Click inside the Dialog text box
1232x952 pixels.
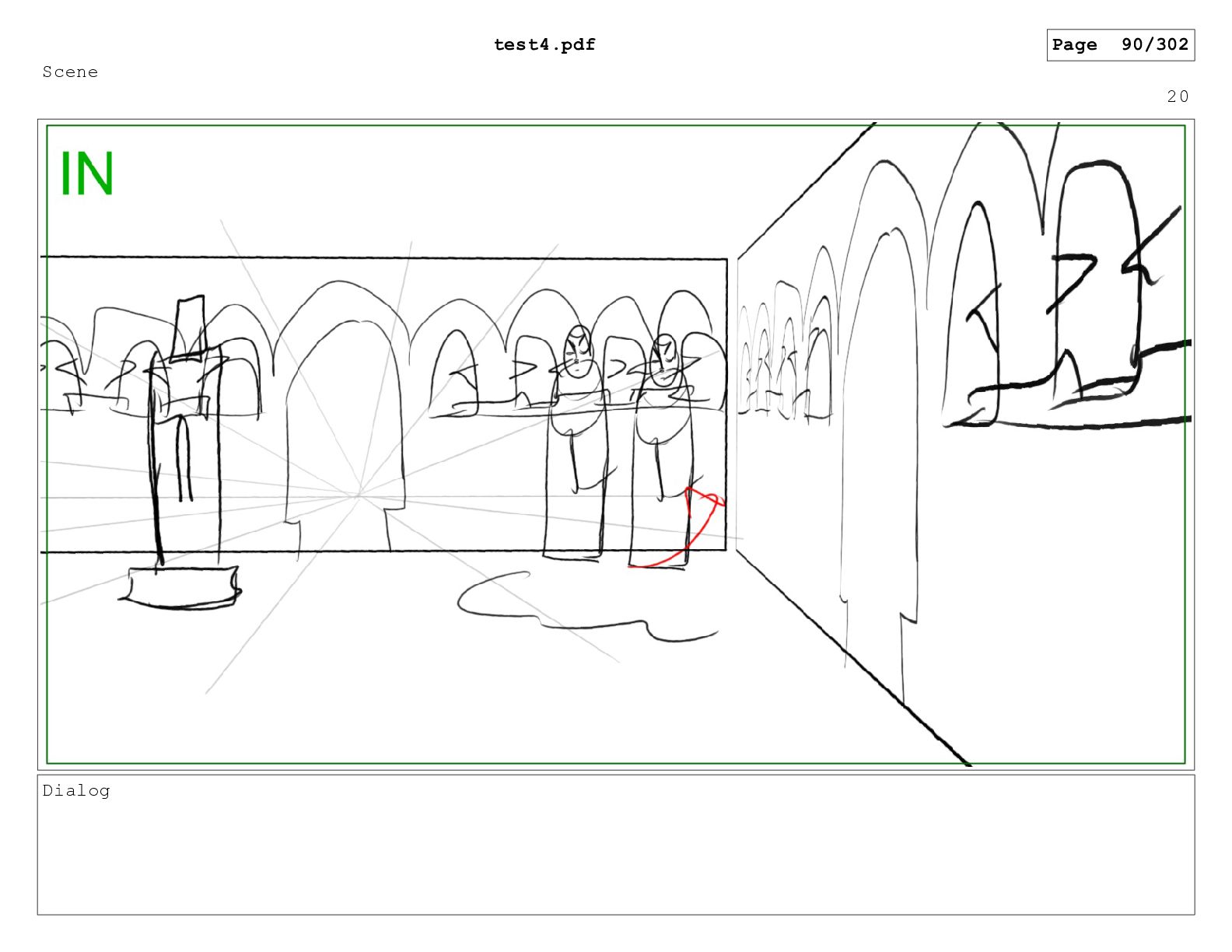[616, 845]
